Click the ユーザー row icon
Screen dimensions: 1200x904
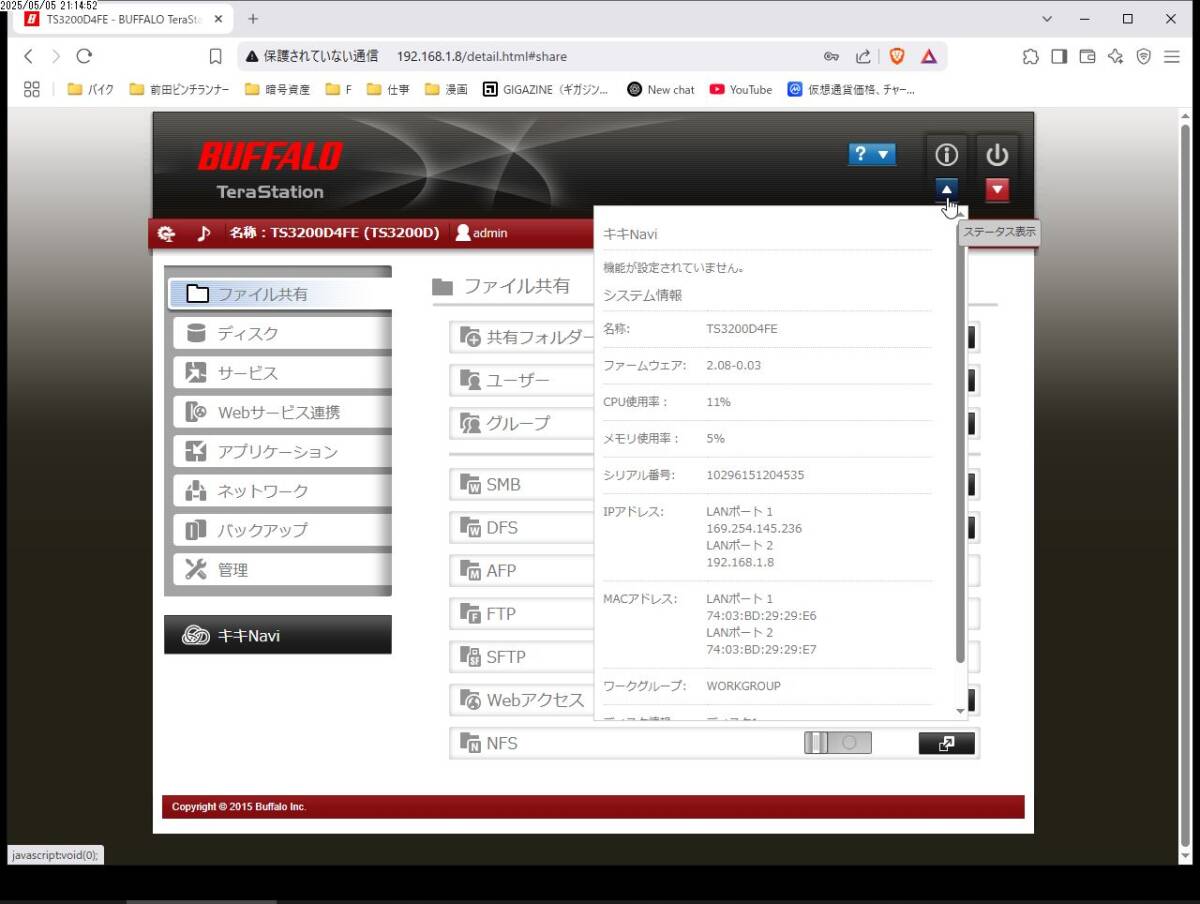pyautogui.click(x=470, y=380)
